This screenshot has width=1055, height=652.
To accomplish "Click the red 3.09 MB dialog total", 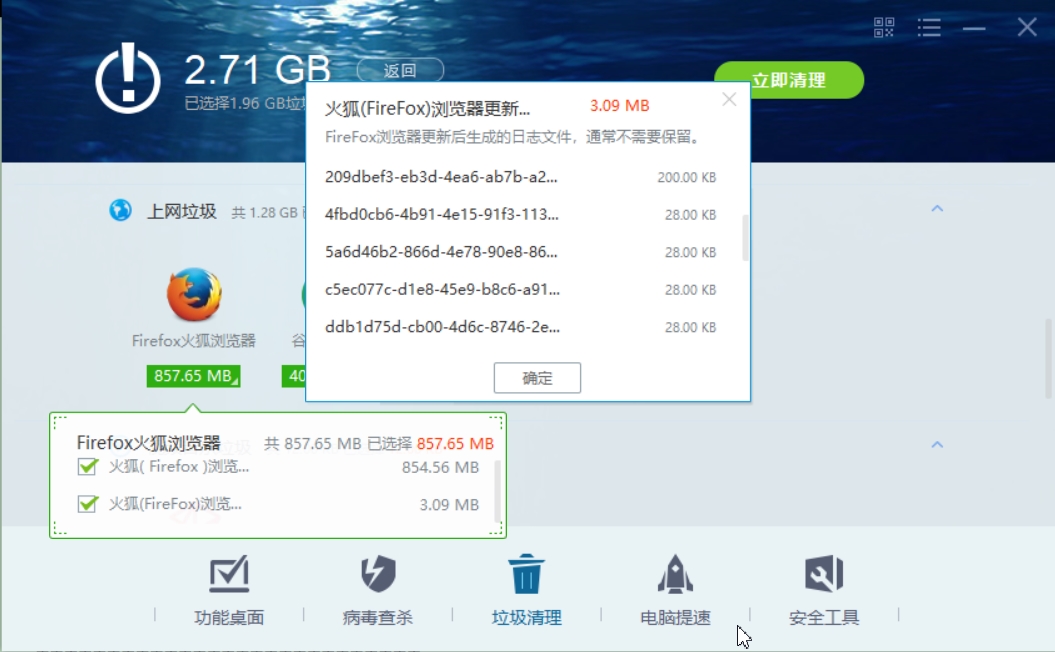I will pos(620,106).
